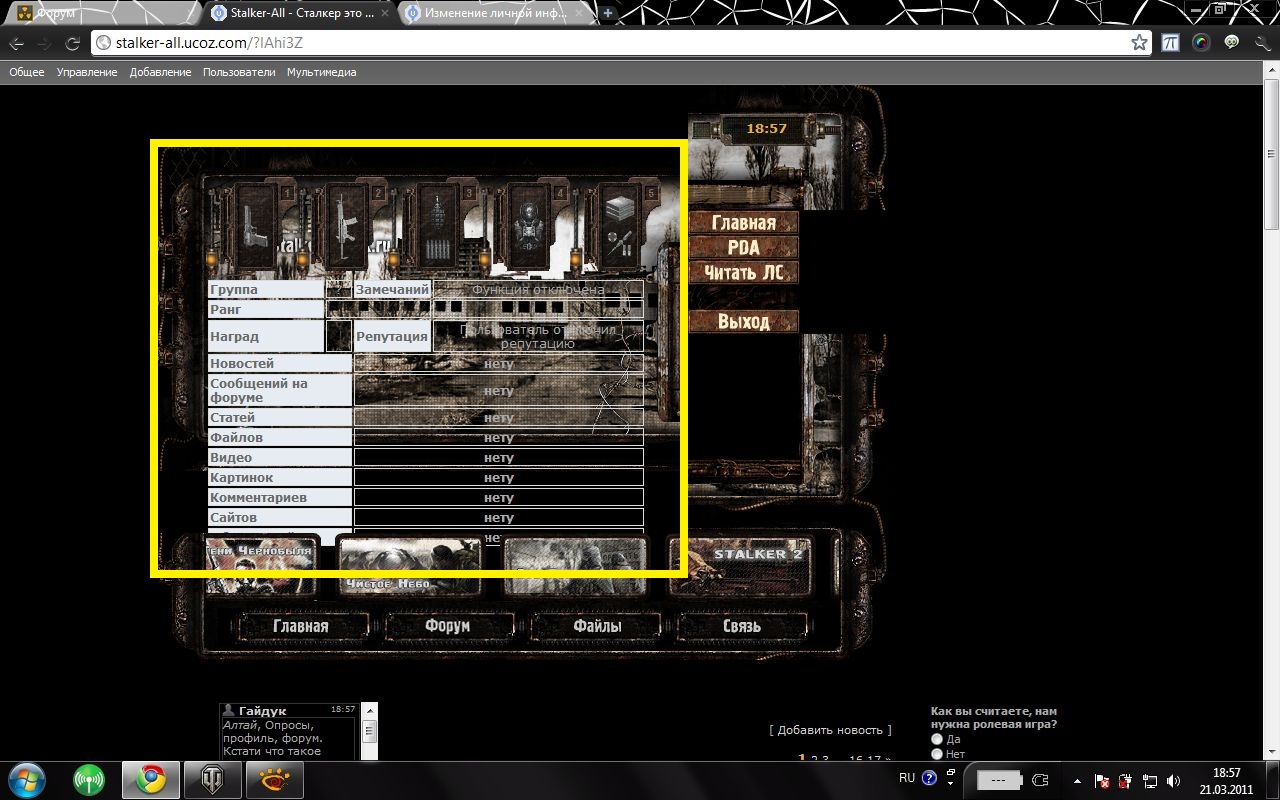Click the network tray icon

tap(1150, 780)
